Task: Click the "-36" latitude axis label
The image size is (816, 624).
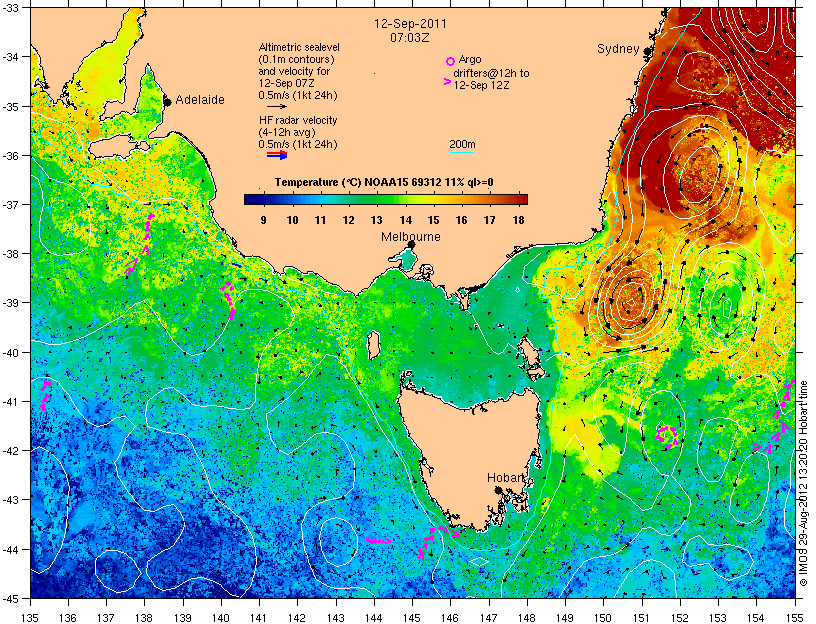Action: coord(10,156)
